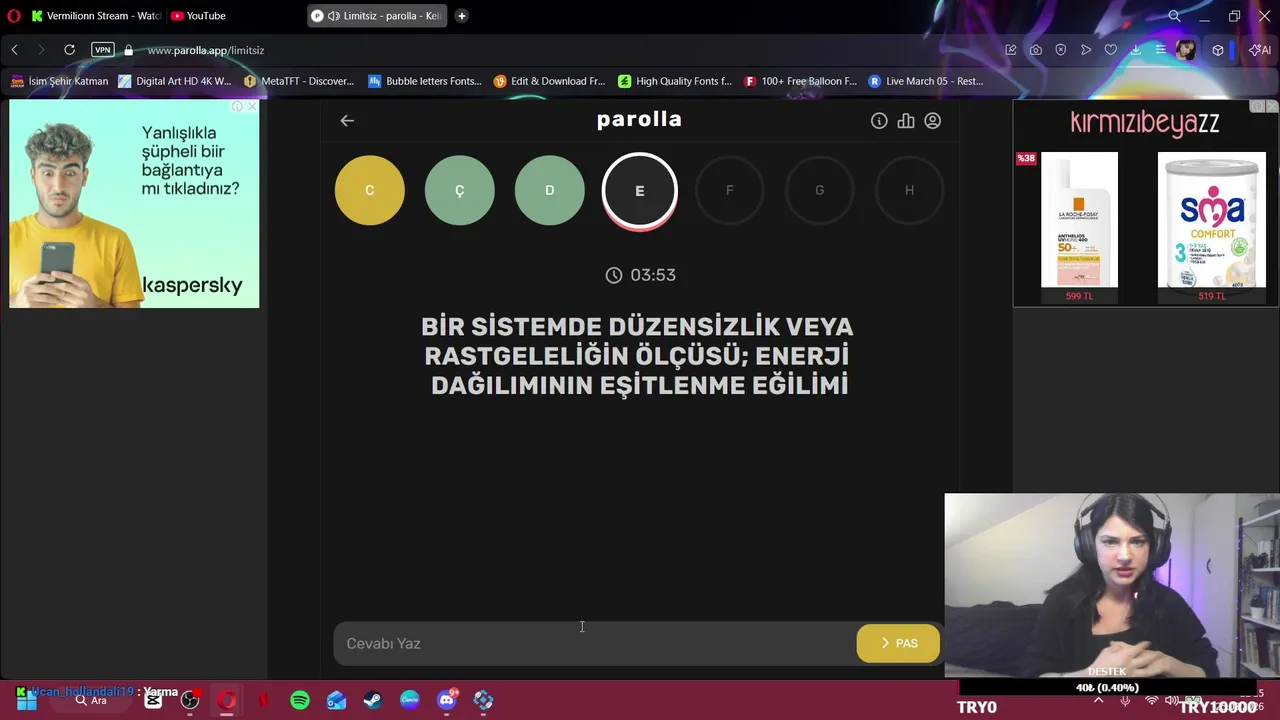Viewport: 1280px width, 720px height.
Task: Switch to Limitsiz - parolla tab
Action: point(377,16)
